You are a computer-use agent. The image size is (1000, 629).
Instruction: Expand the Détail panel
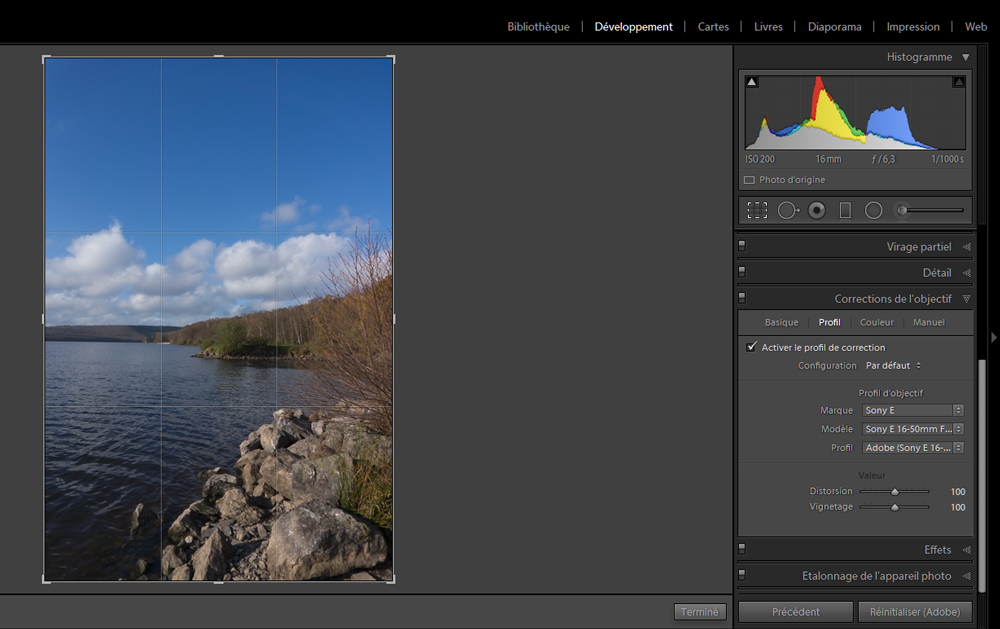(967, 273)
